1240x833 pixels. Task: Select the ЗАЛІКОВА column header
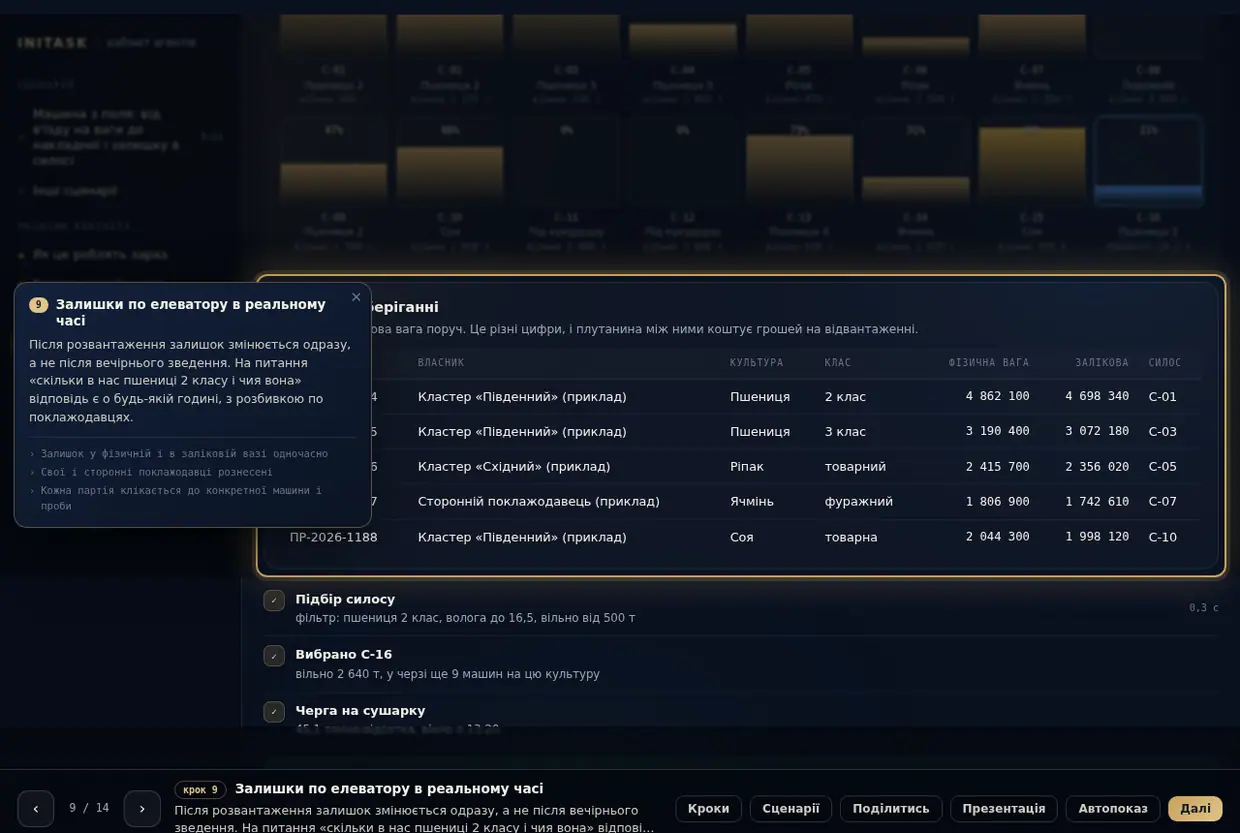(1102, 363)
